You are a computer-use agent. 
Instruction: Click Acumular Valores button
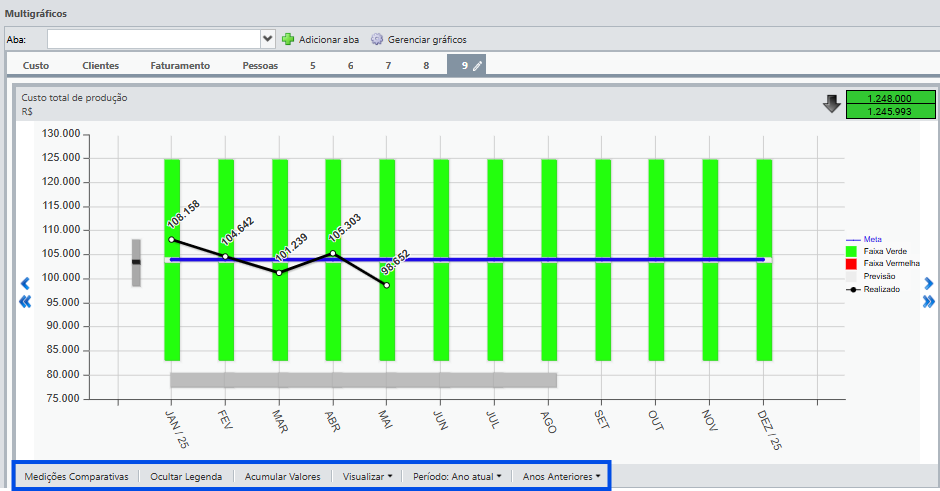tap(282, 477)
